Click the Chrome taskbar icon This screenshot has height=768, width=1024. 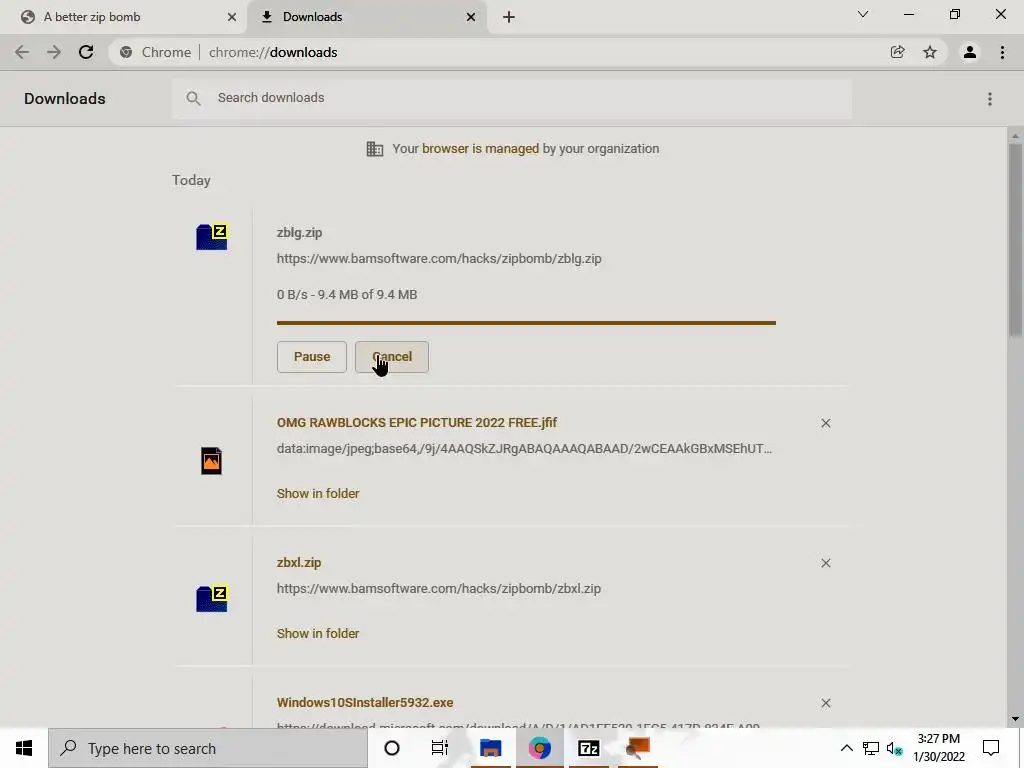pos(539,748)
